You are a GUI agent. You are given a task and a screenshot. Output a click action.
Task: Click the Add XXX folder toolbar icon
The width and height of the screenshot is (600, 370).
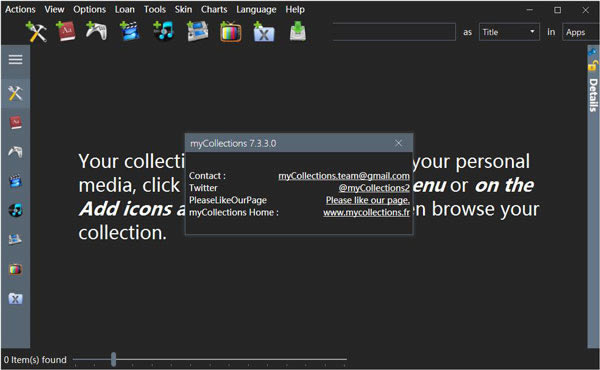point(264,31)
